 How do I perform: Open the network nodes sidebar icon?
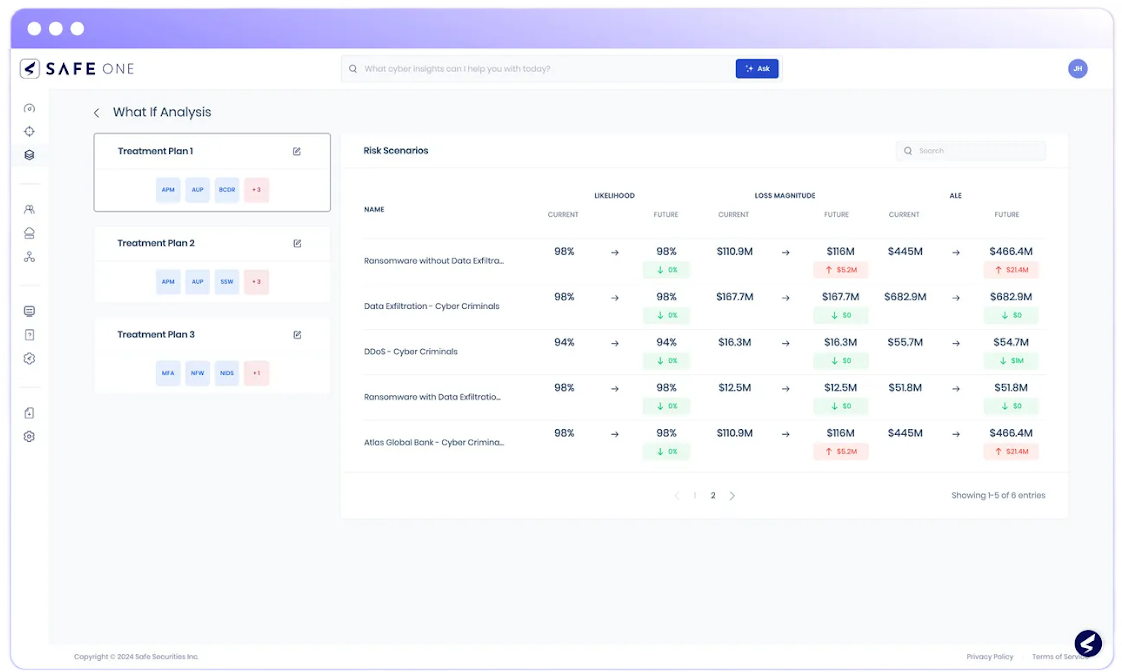(x=29, y=257)
